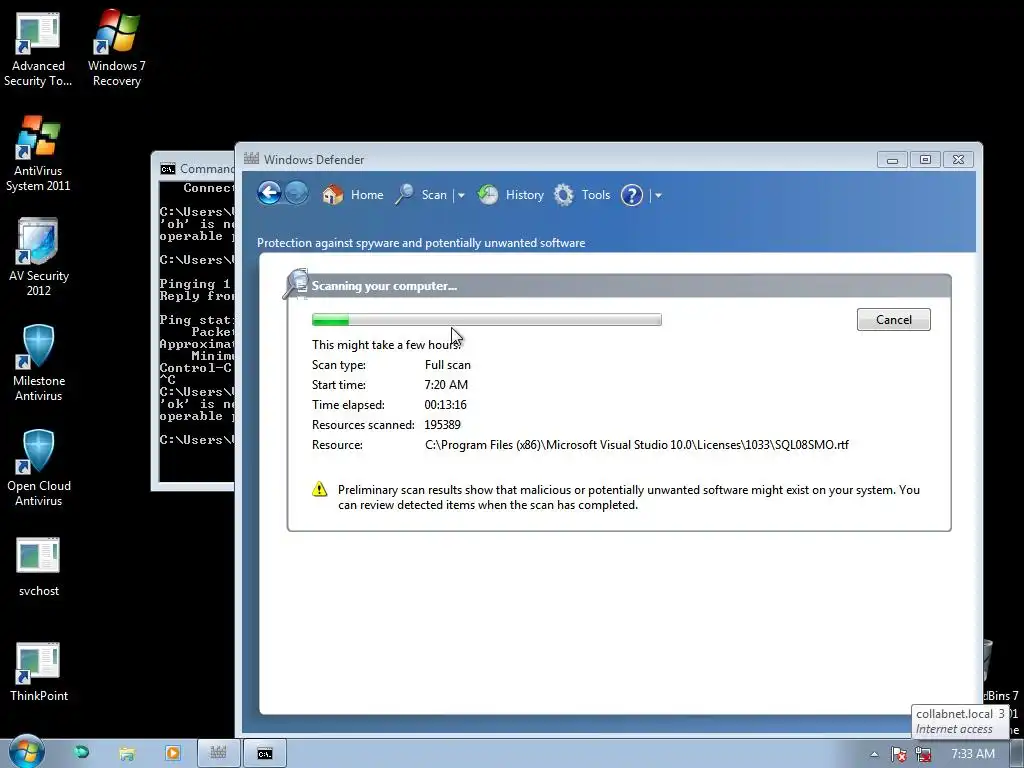Select the 'Scanning your computer...' heading
Viewport: 1024px width, 768px height.
tap(384, 285)
